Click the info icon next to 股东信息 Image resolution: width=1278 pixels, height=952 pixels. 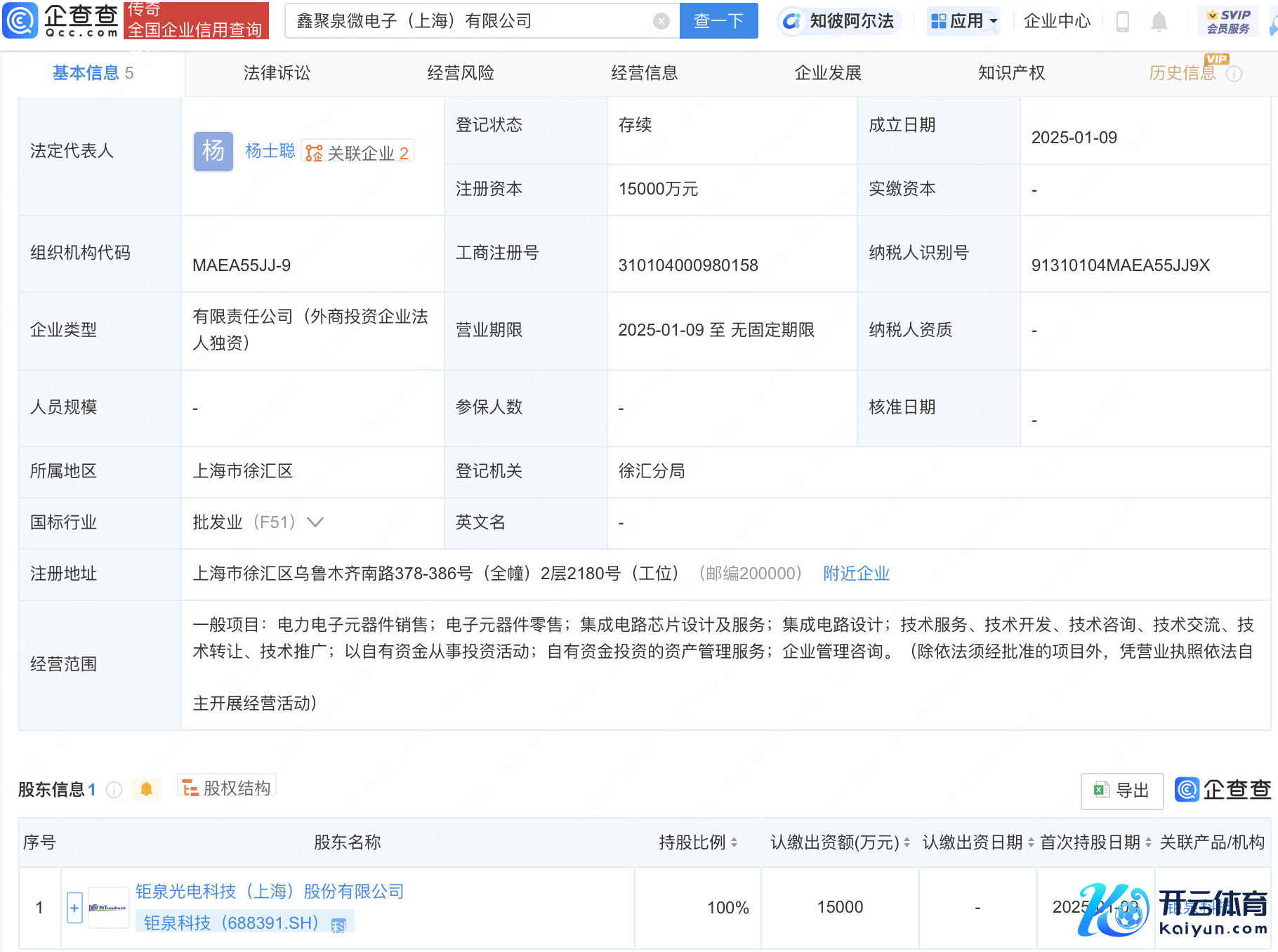114,790
